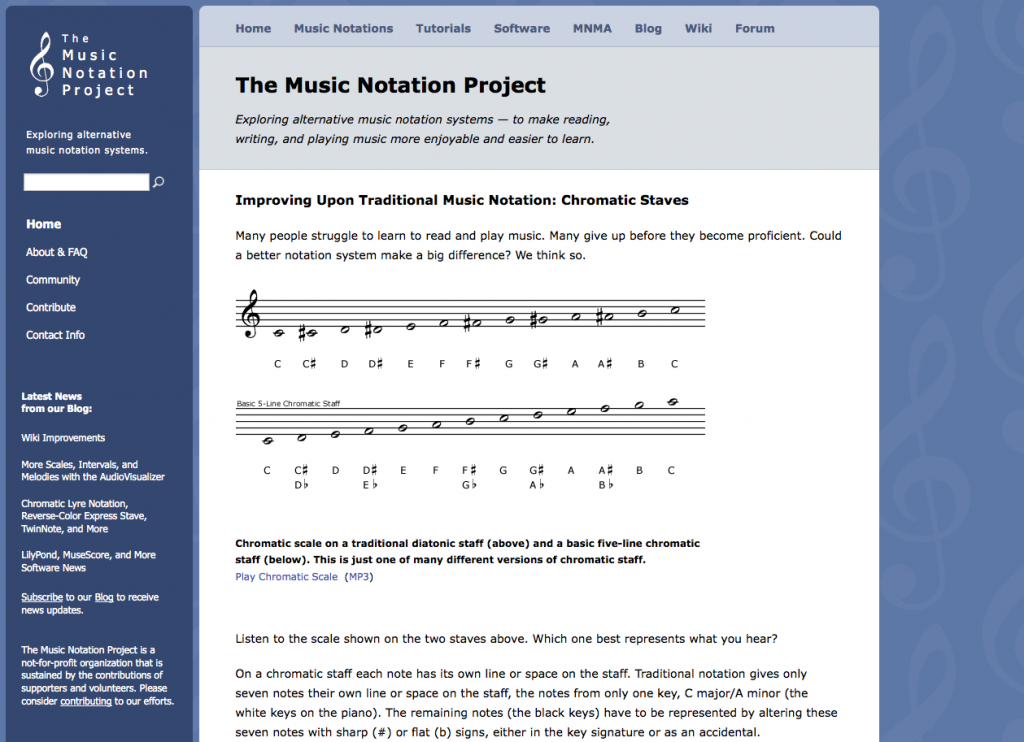
Task: Select Home in the sidebar
Action: 43,224
